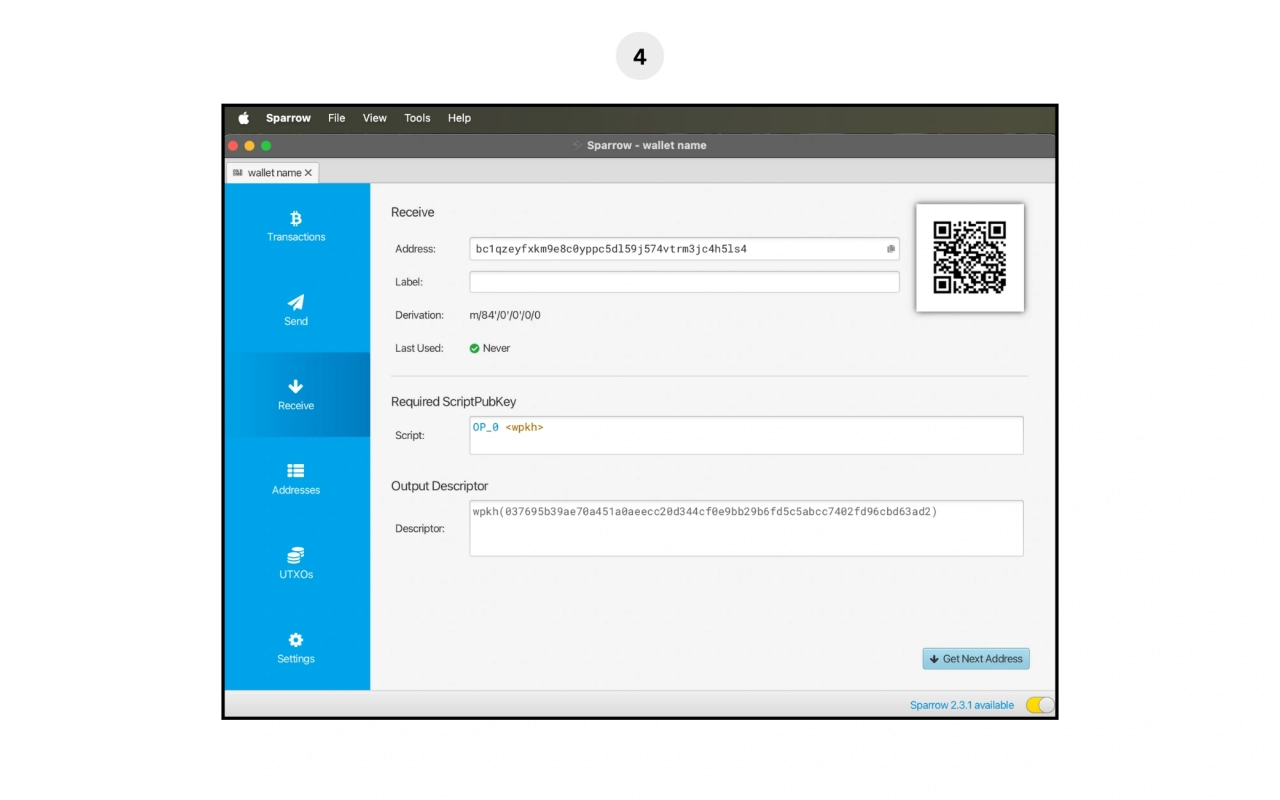Open the Send sidebar section
The width and height of the screenshot is (1280, 800).
pos(296,310)
